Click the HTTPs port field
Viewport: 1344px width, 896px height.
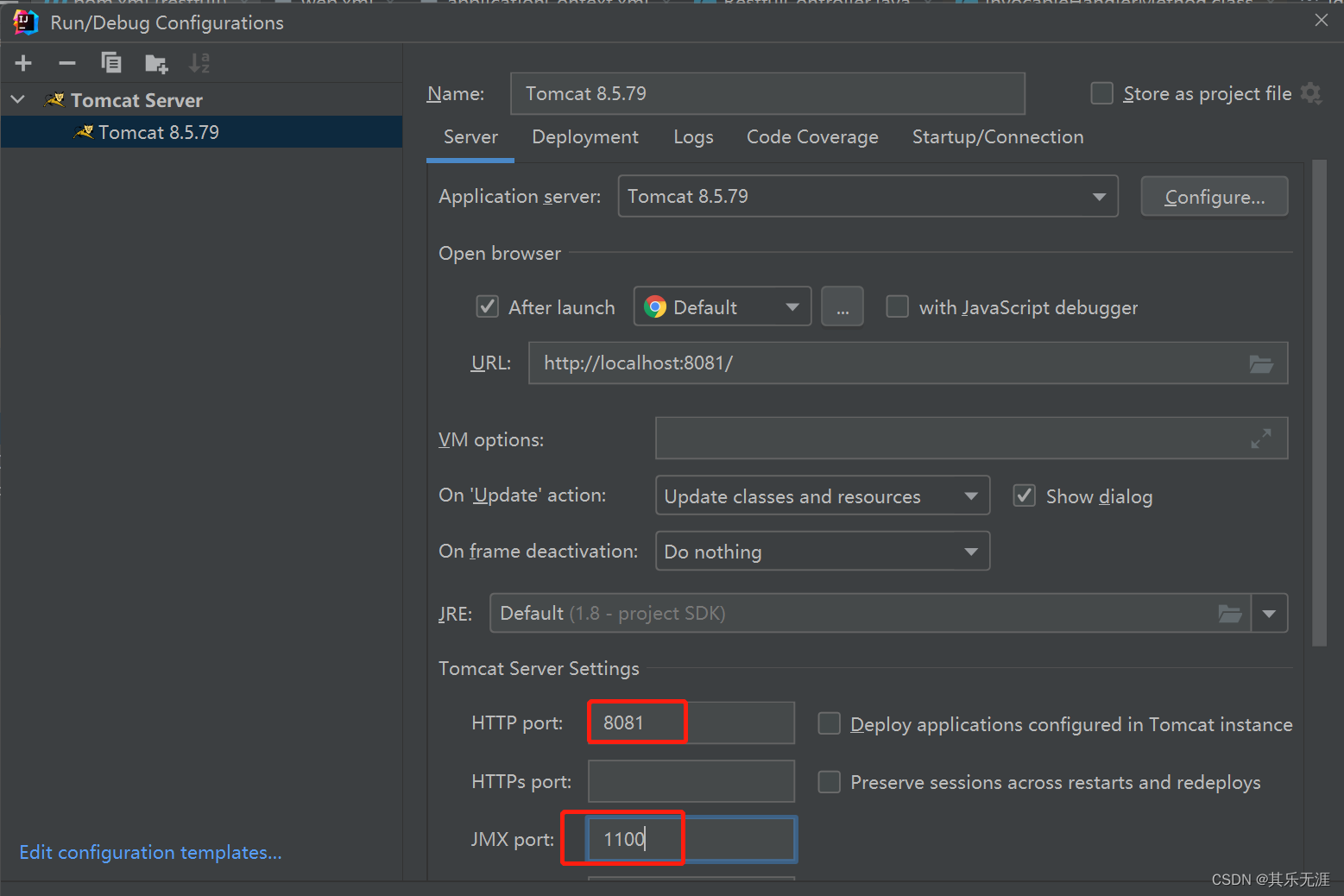(691, 781)
